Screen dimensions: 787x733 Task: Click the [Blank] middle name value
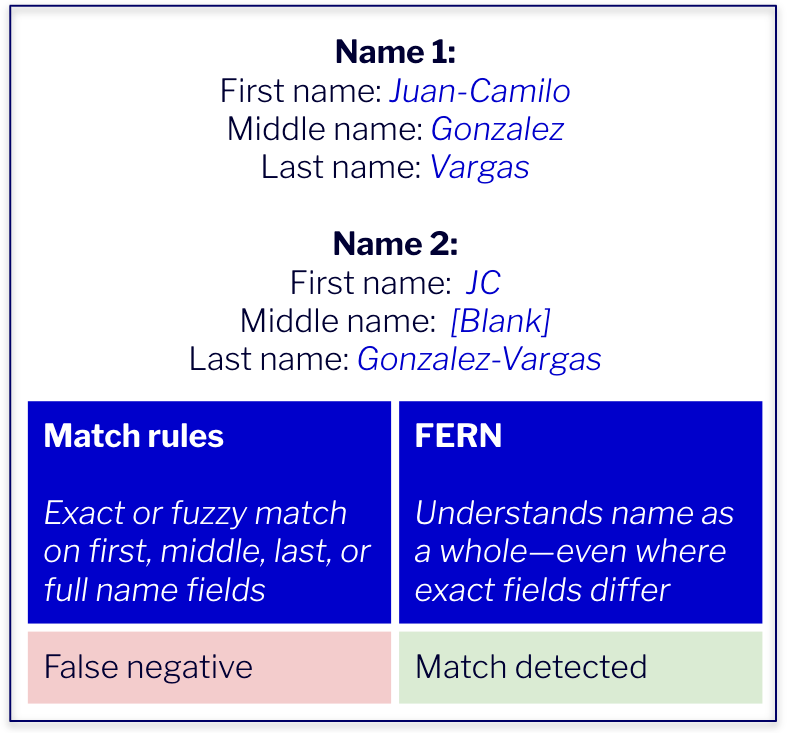pos(500,321)
